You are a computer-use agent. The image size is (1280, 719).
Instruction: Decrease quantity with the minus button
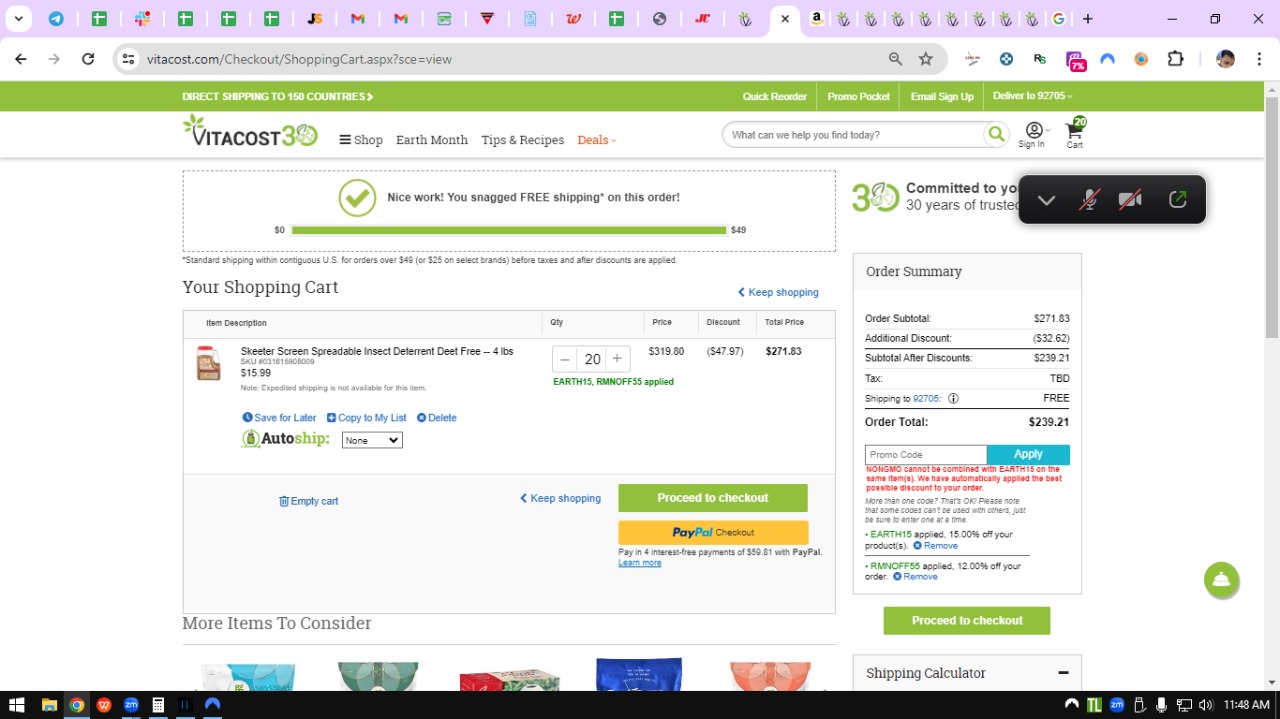[x=565, y=359]
